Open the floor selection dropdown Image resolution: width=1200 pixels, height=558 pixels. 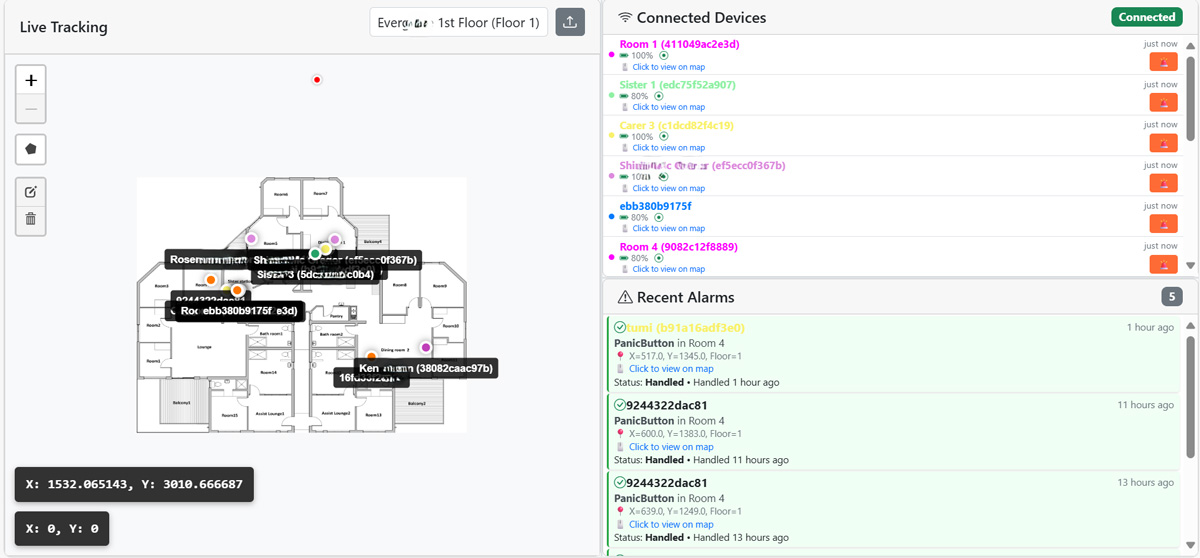click(x=458, y=22)
